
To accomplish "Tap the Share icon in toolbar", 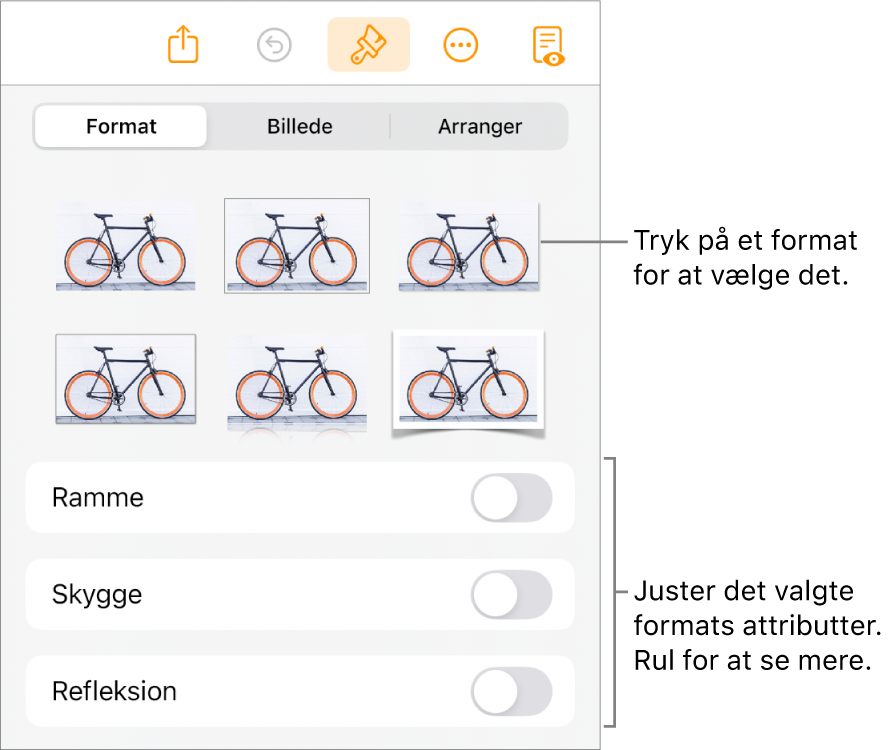I will coord(184,45).
